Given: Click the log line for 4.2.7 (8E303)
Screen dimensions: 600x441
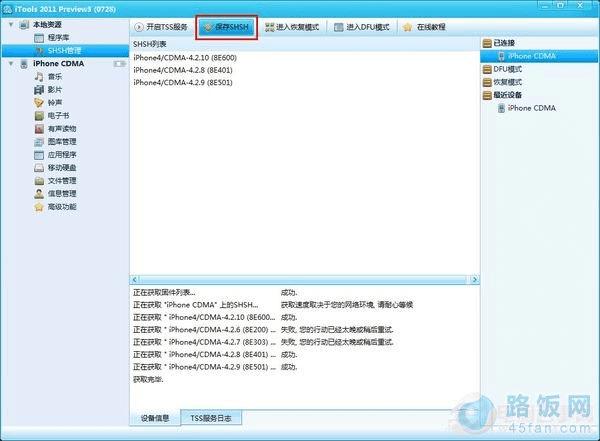Looking at the screenshot, I should pos(263,342).
